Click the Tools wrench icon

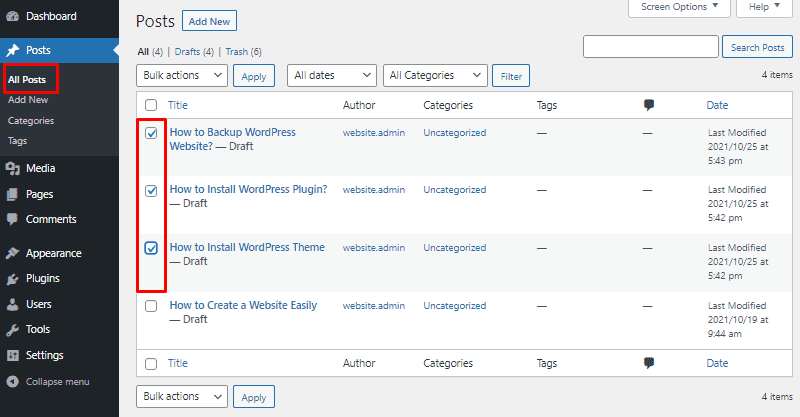pos(12,330)
